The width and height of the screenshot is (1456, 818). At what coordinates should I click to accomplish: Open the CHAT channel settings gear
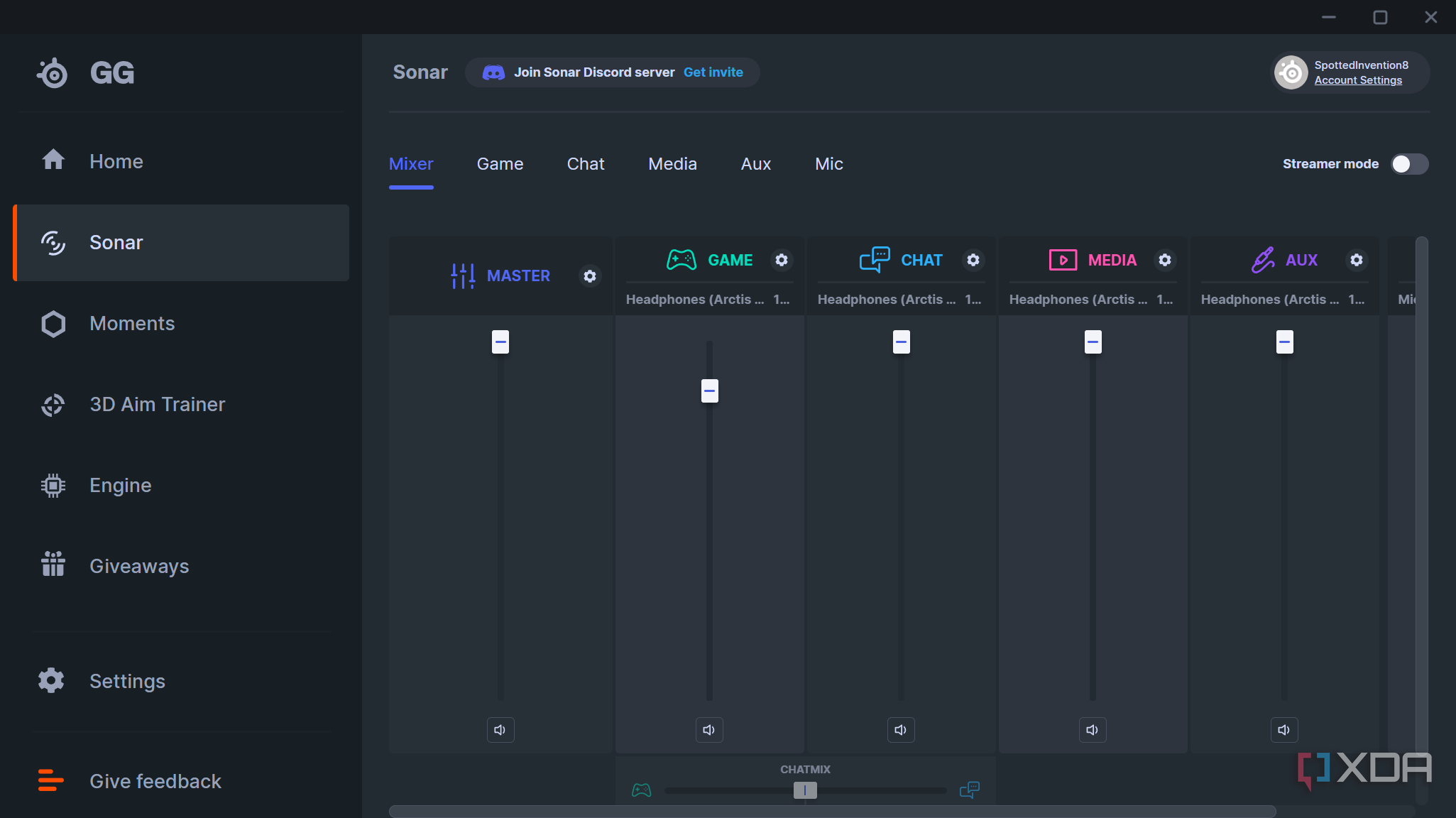coord(973,260)
